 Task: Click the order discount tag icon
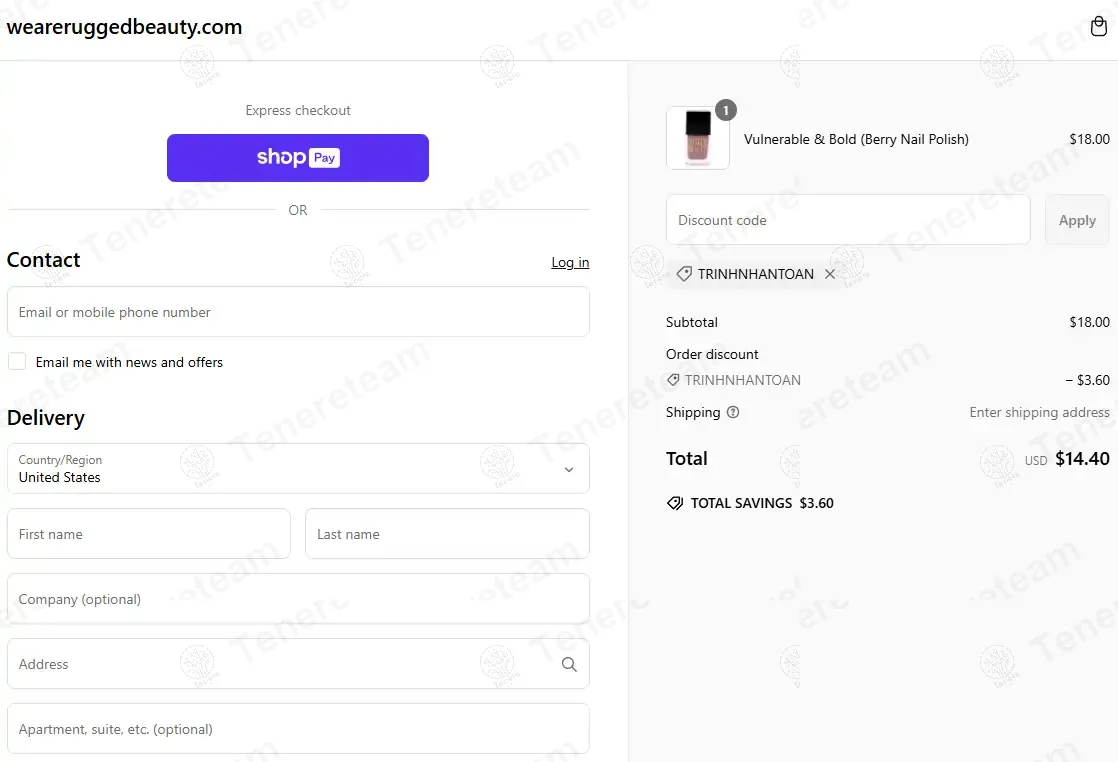673,380
